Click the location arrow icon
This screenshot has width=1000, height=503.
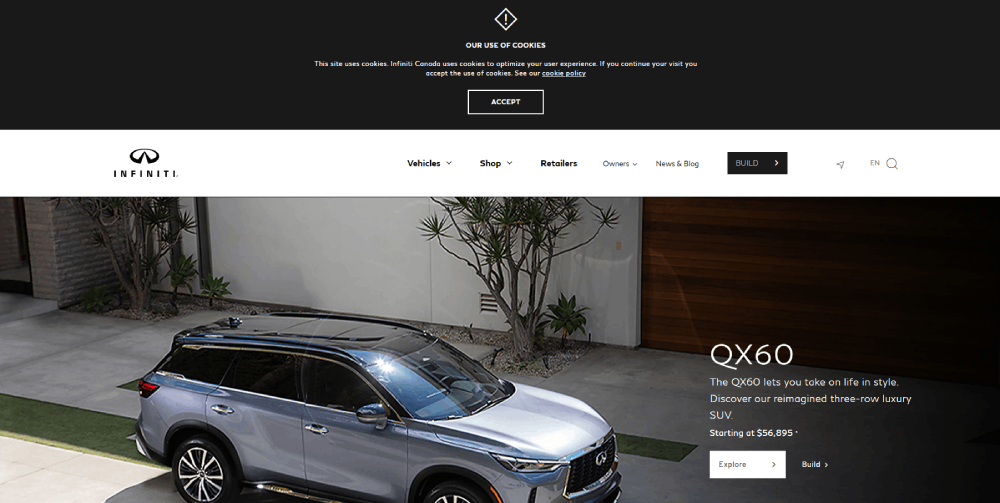pos(840,164)
